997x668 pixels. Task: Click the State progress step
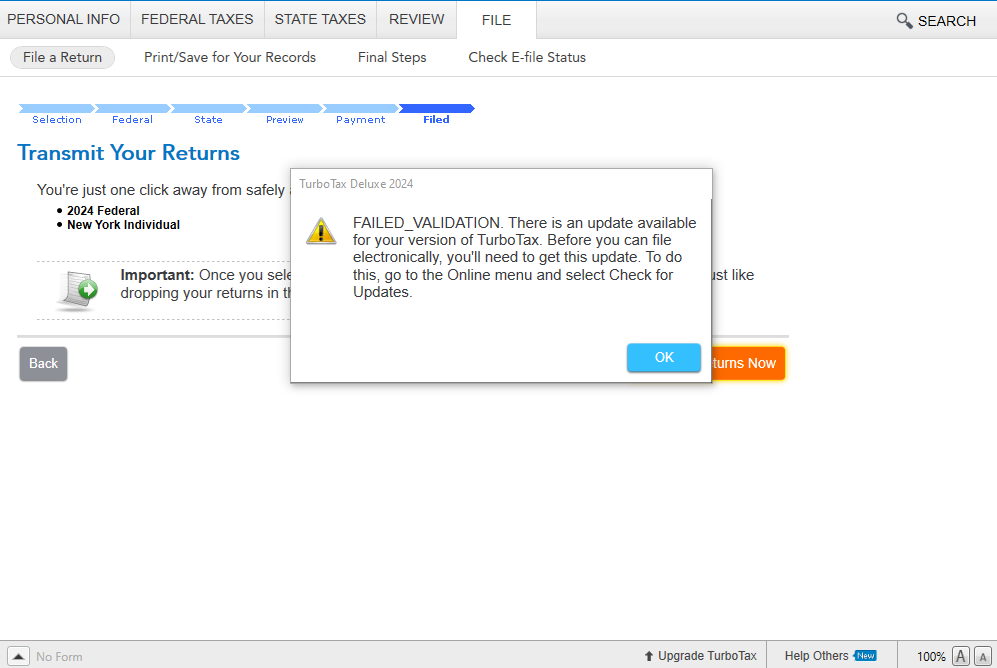[208, 114]
